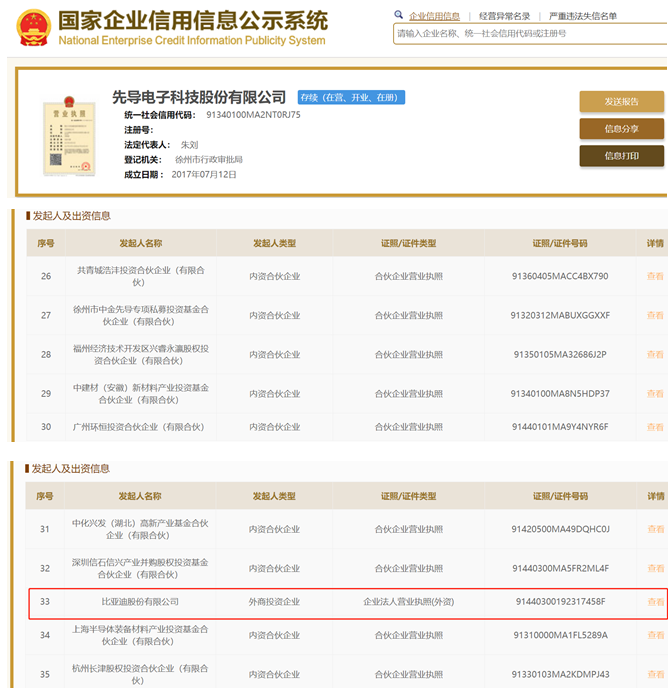Click registration authority 徐州市行政审批局

[x=209, y=160]
